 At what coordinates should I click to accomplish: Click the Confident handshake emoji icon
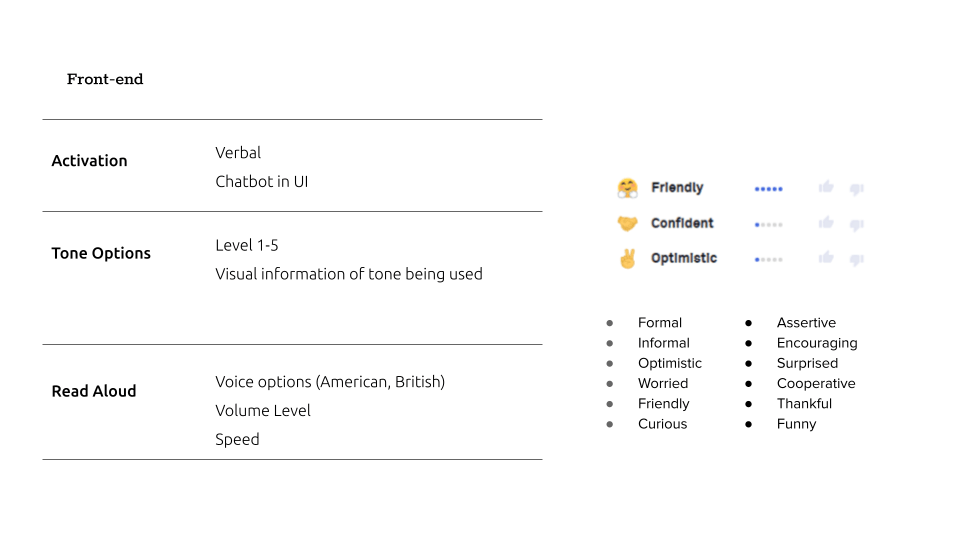point(628,223)
